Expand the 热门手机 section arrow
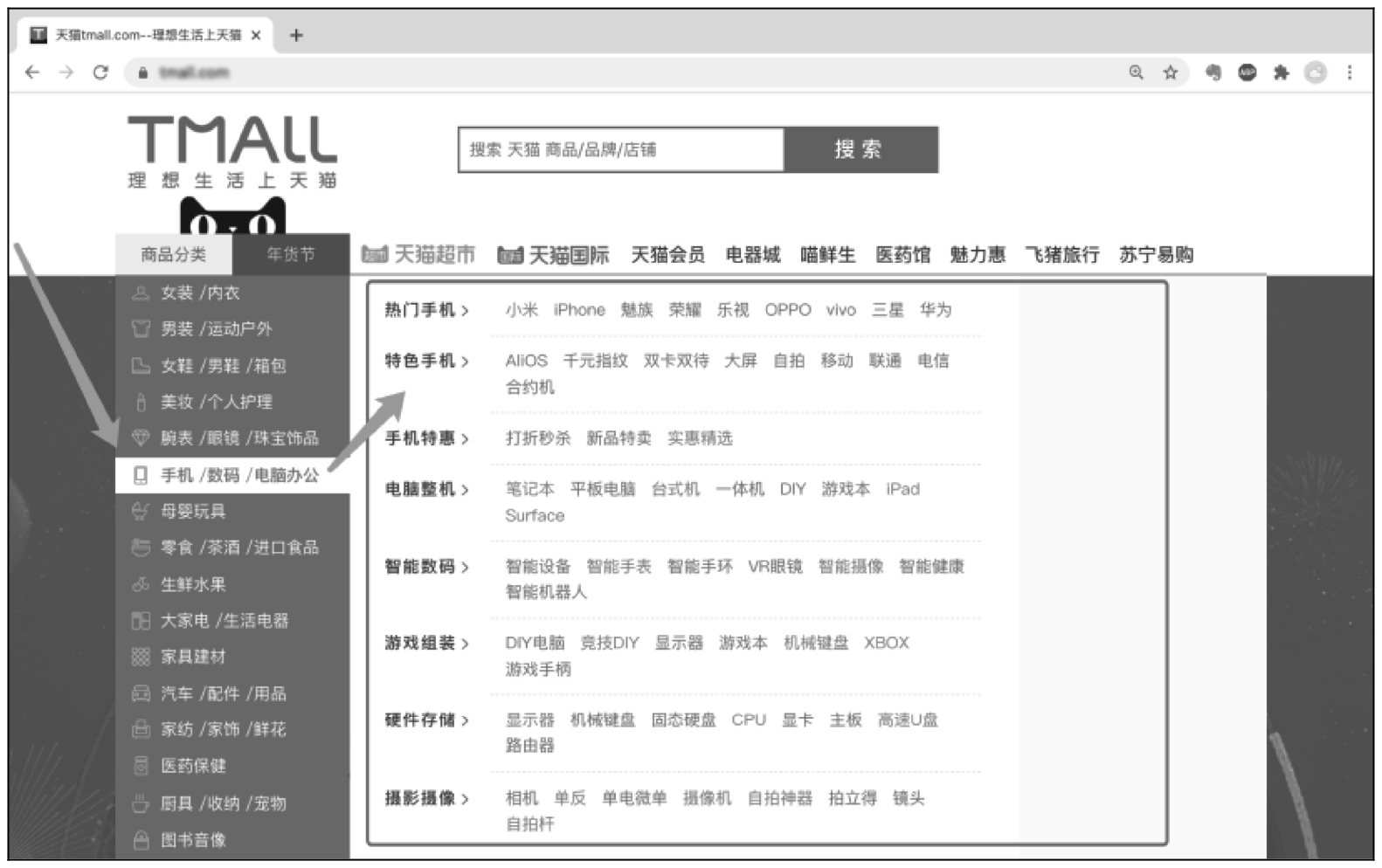Viewport: 1382px width, 868px height. 465,310
